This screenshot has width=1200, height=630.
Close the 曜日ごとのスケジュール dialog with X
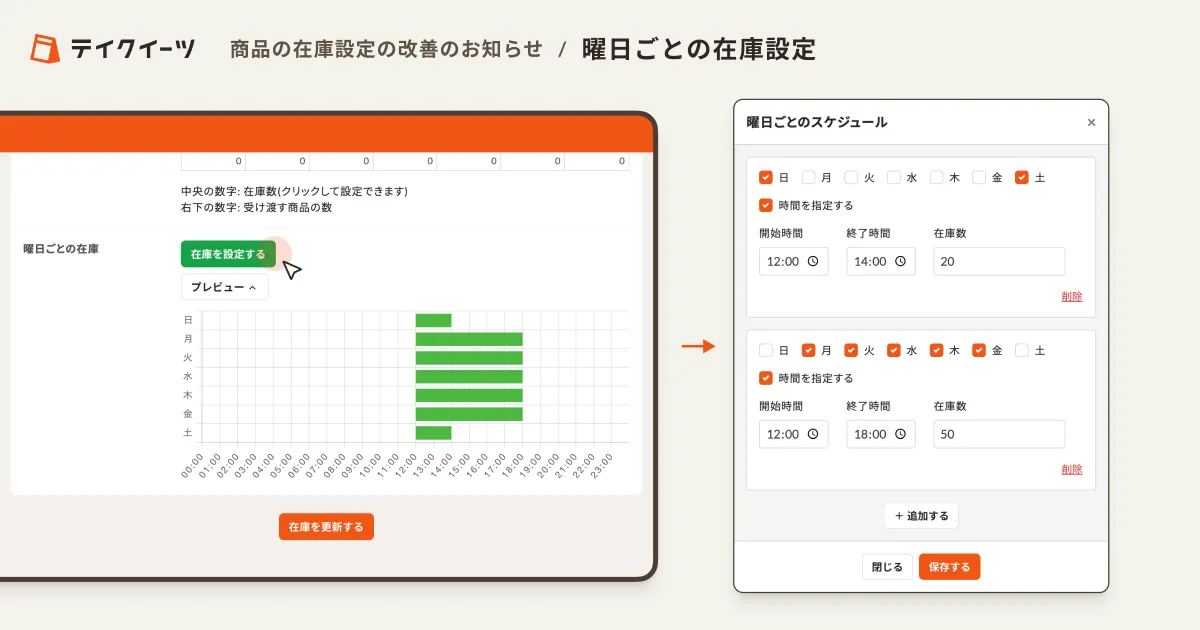pos(1091,123)
